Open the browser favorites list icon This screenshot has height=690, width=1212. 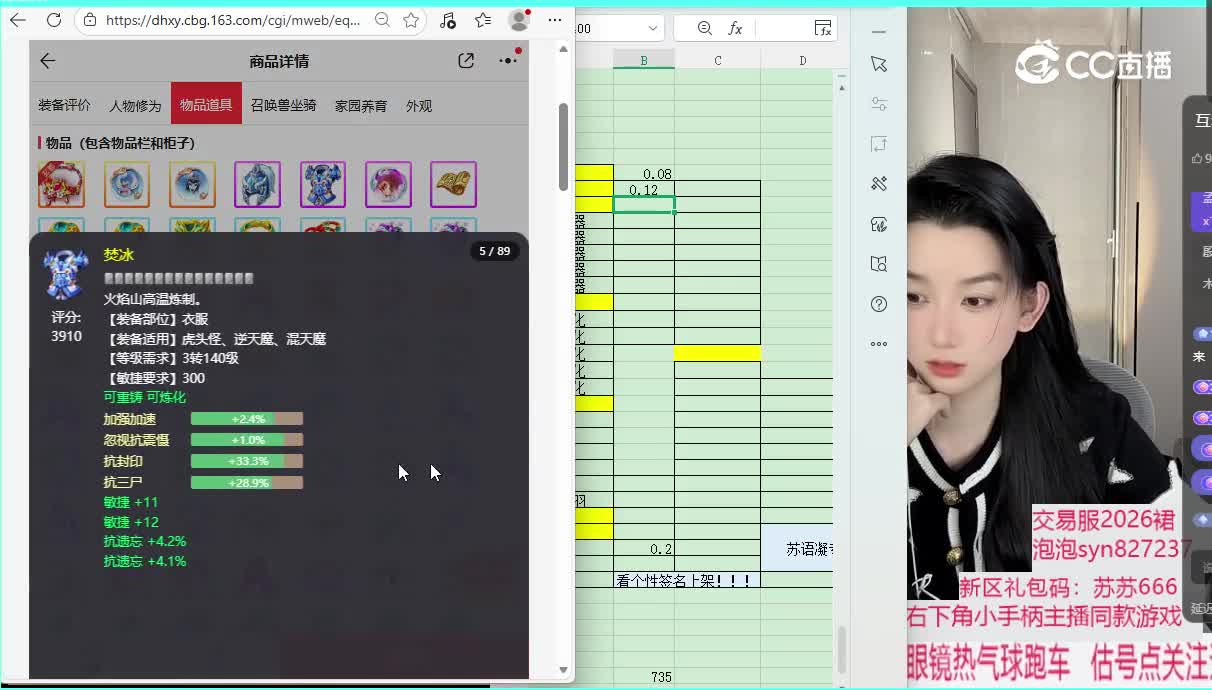tap(483, 20)
